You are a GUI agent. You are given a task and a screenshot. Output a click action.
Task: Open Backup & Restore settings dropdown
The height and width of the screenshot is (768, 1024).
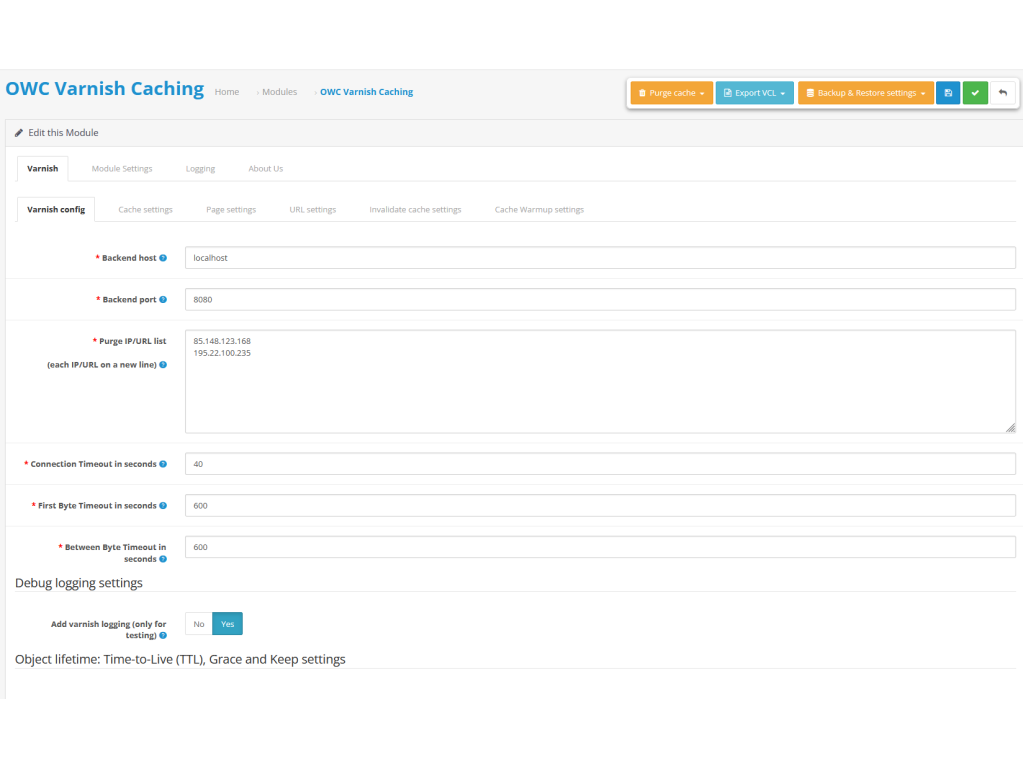pos(865,93)
